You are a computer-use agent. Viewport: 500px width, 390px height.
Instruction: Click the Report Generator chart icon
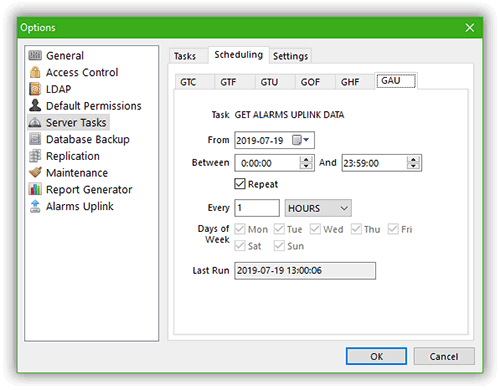tap(35, 189)
